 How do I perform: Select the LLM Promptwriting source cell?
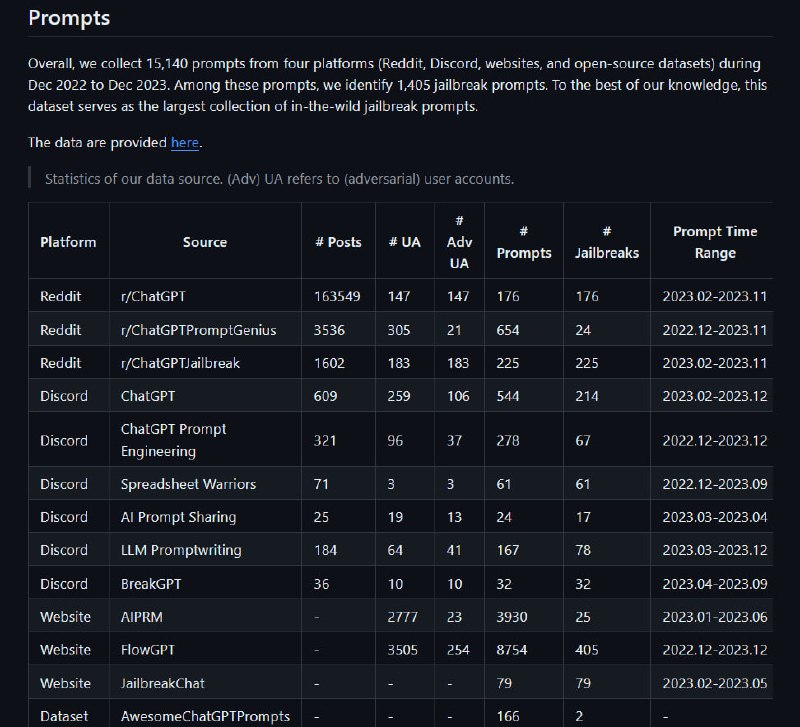click(x=181, y=550)
